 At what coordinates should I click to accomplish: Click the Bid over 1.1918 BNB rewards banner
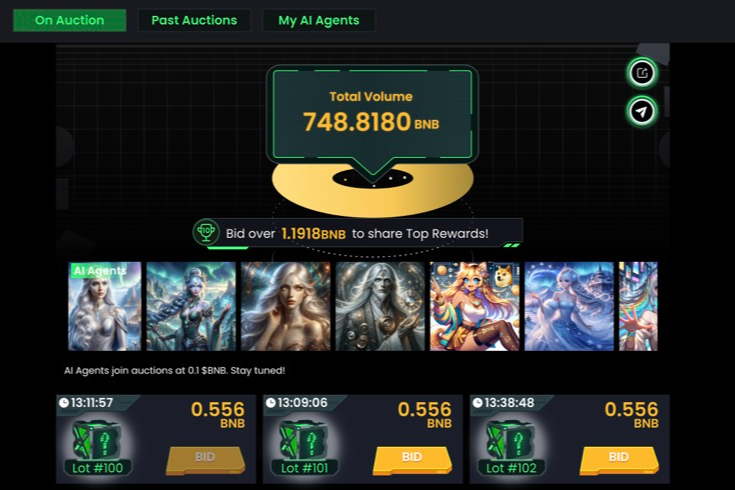[359, 233]
